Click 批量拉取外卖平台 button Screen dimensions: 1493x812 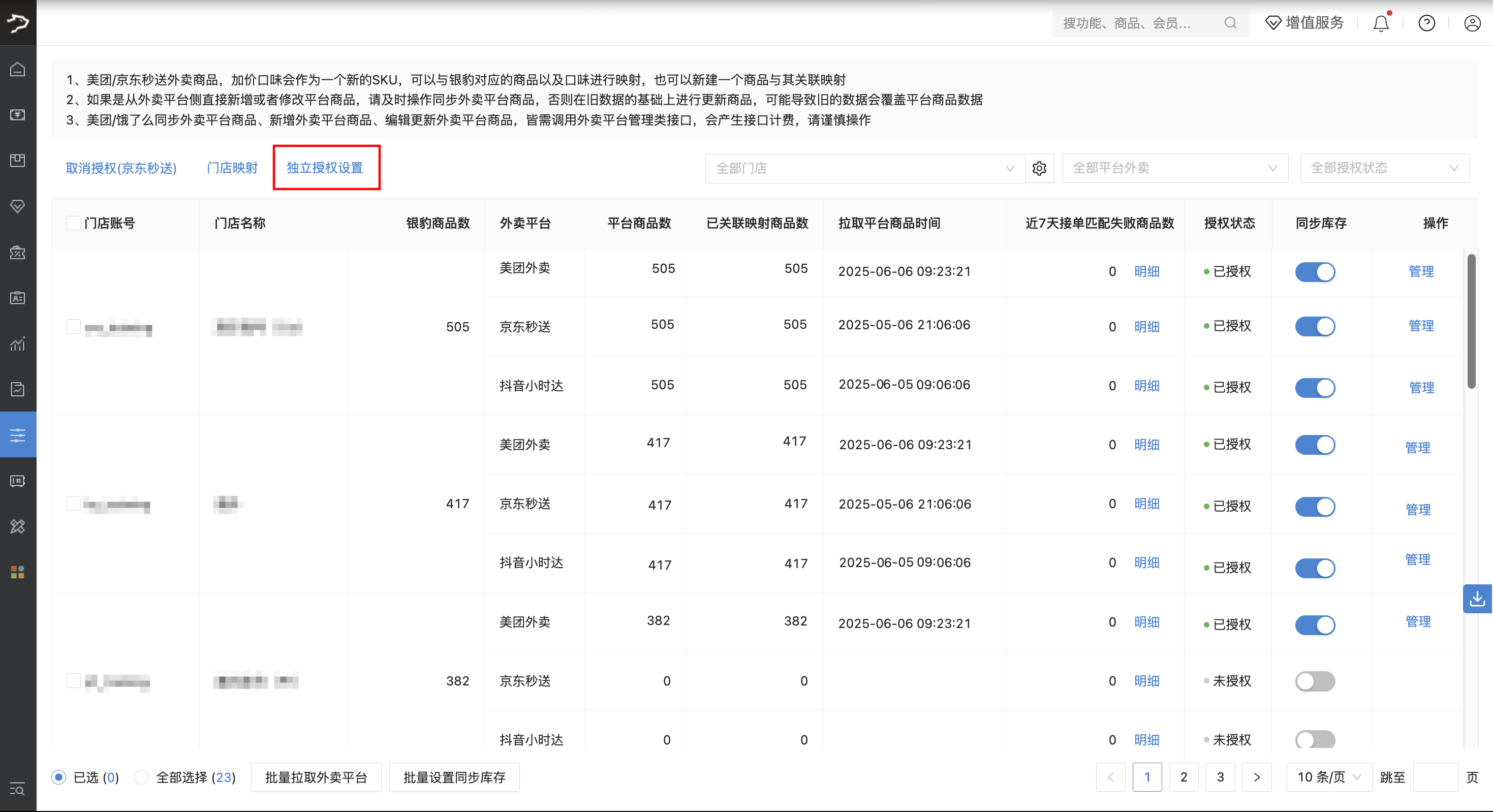point(316,777)
